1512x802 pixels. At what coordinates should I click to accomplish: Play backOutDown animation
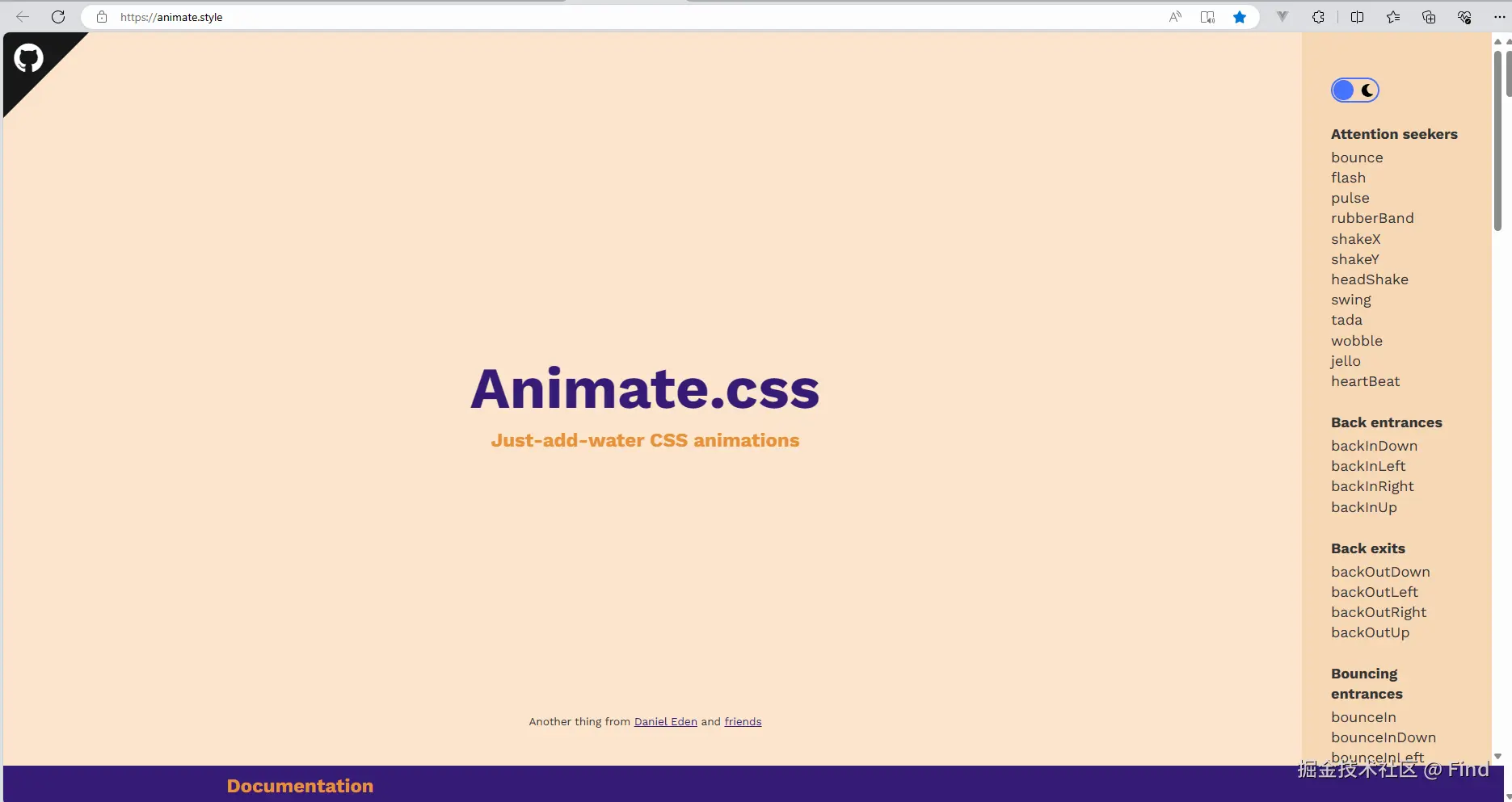click(1380, 572)
